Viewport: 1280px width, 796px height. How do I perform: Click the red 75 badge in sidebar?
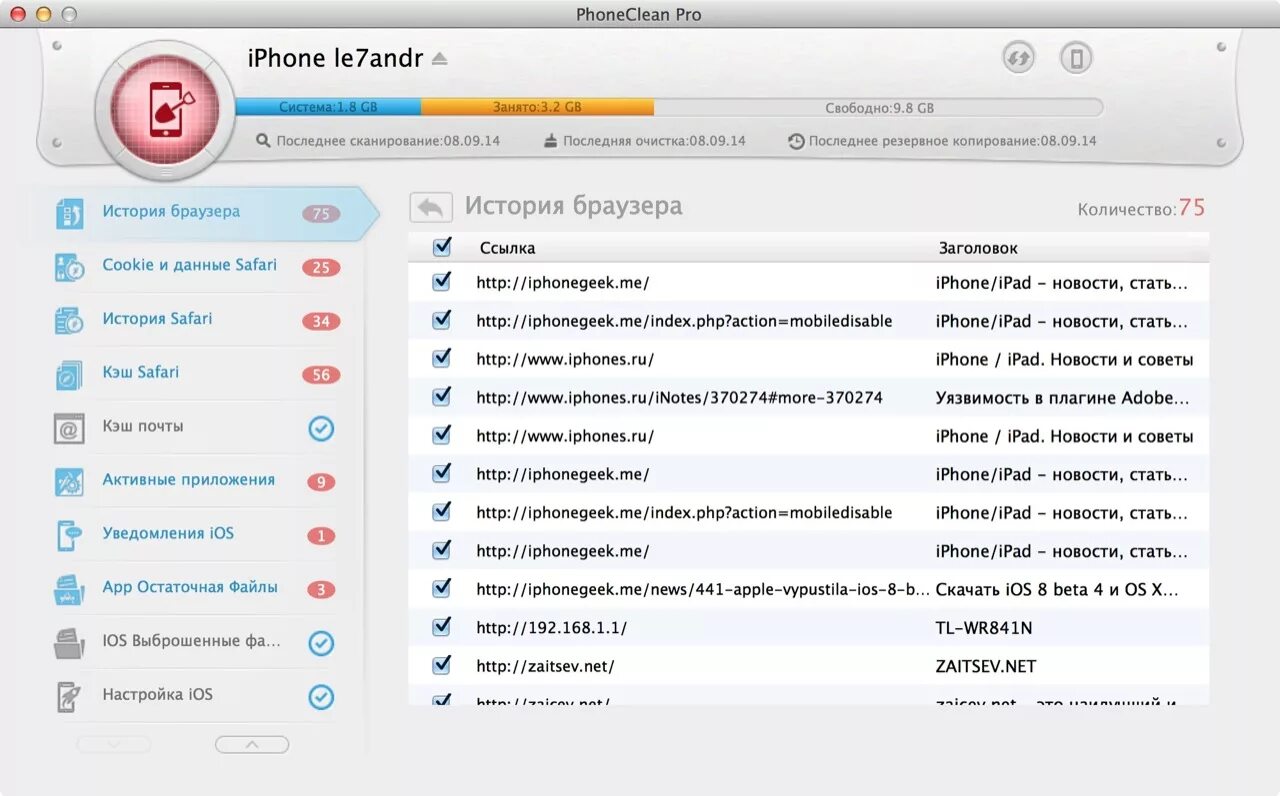[x=321, y=214]
